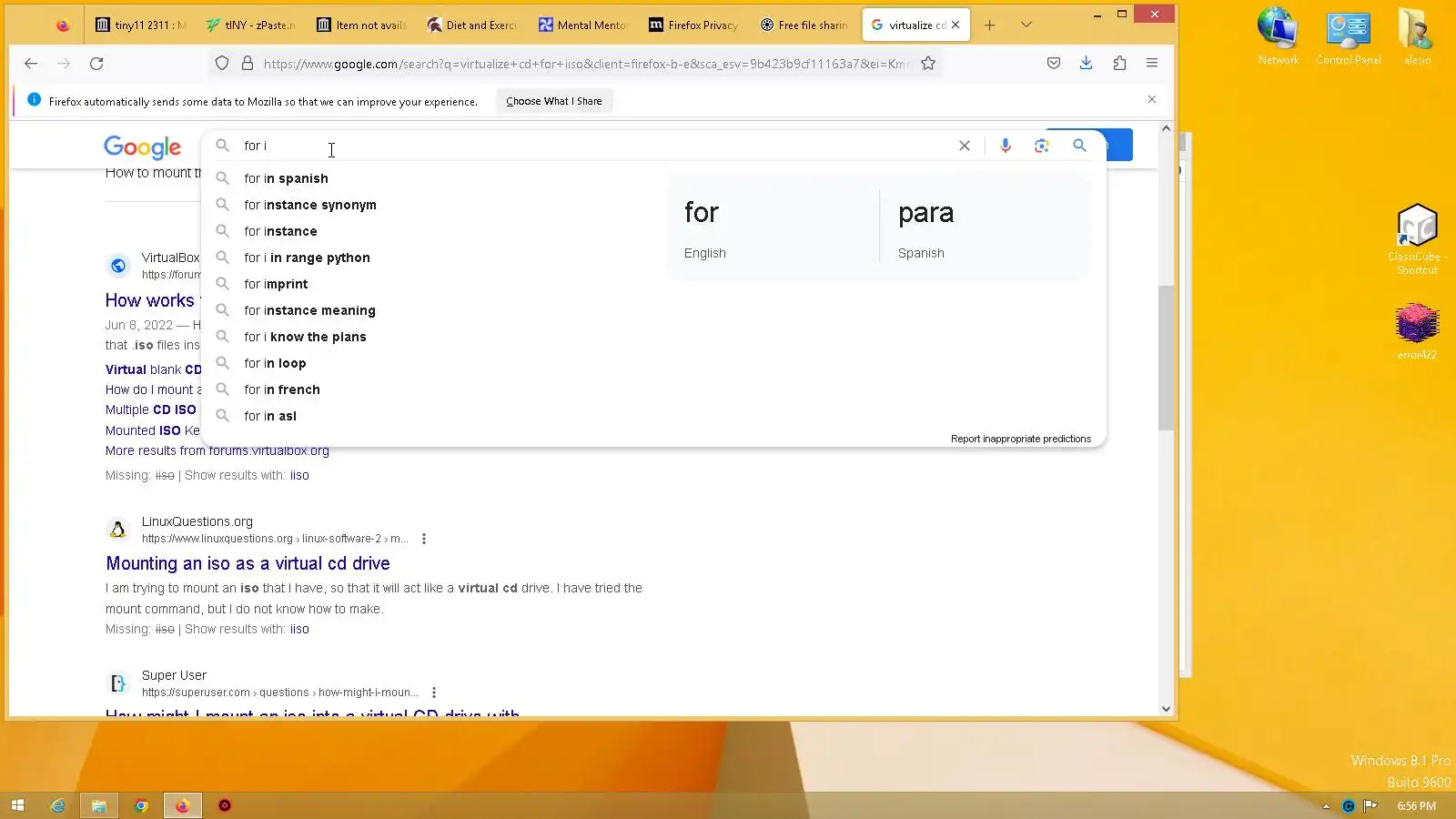The height and width of the screenshot is (819, 1456).
Task: Switch to the Diet and Exercise tab
Action: pyautogui.click(x=471, y=25)
